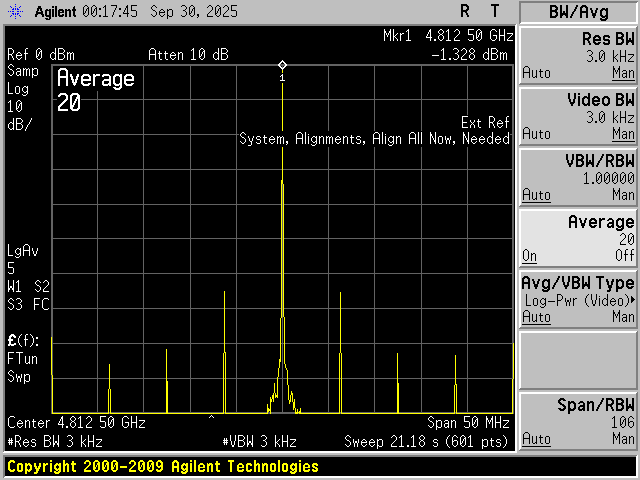Open the Avg/VBW Type submenu

click(578, 300)
